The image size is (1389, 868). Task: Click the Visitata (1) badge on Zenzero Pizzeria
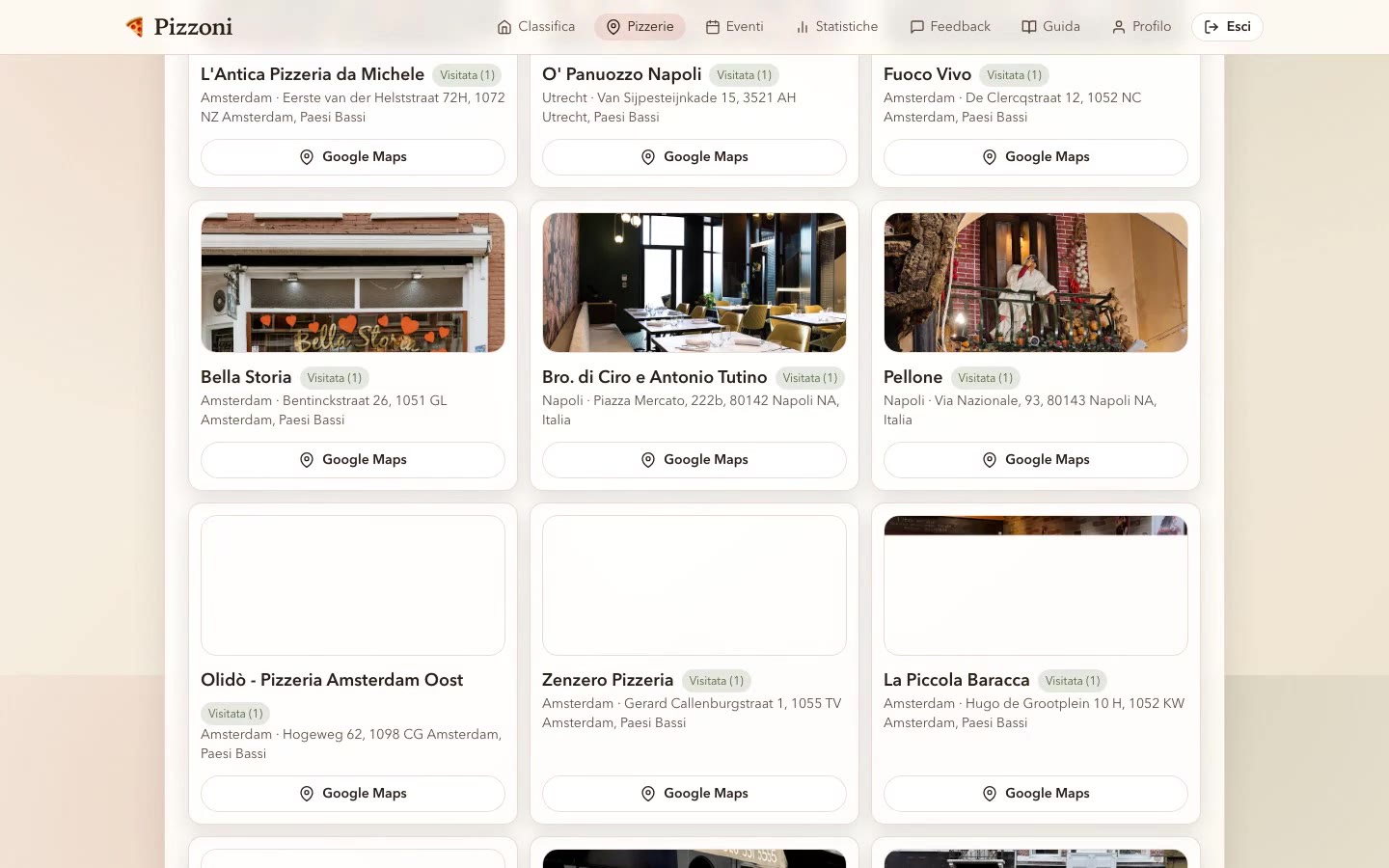point(717,681)
